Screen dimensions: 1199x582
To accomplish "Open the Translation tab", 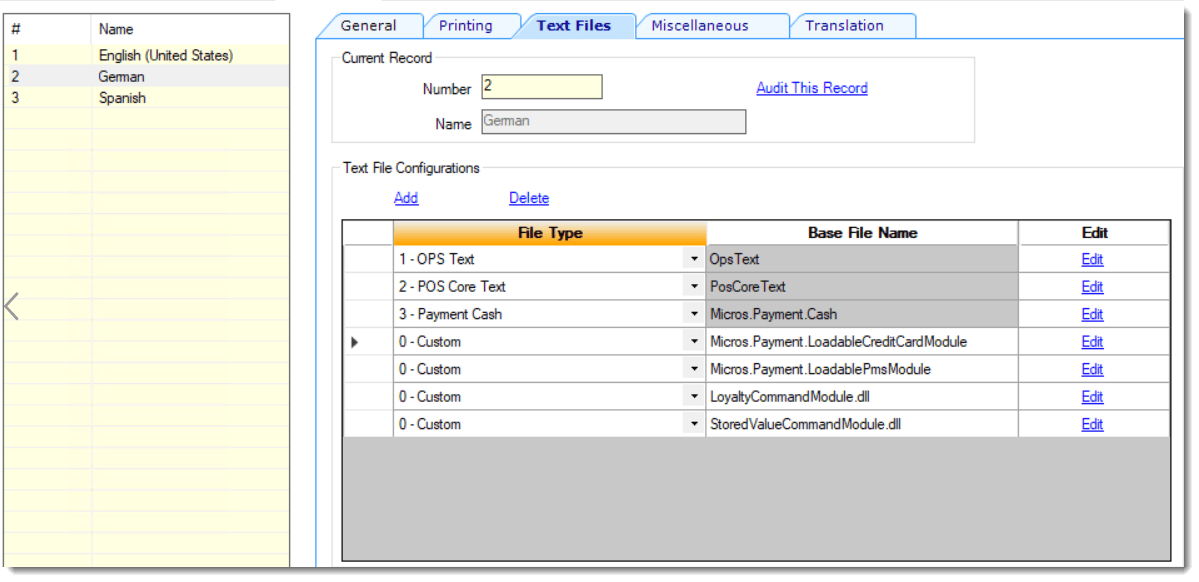I will (844, 26).
